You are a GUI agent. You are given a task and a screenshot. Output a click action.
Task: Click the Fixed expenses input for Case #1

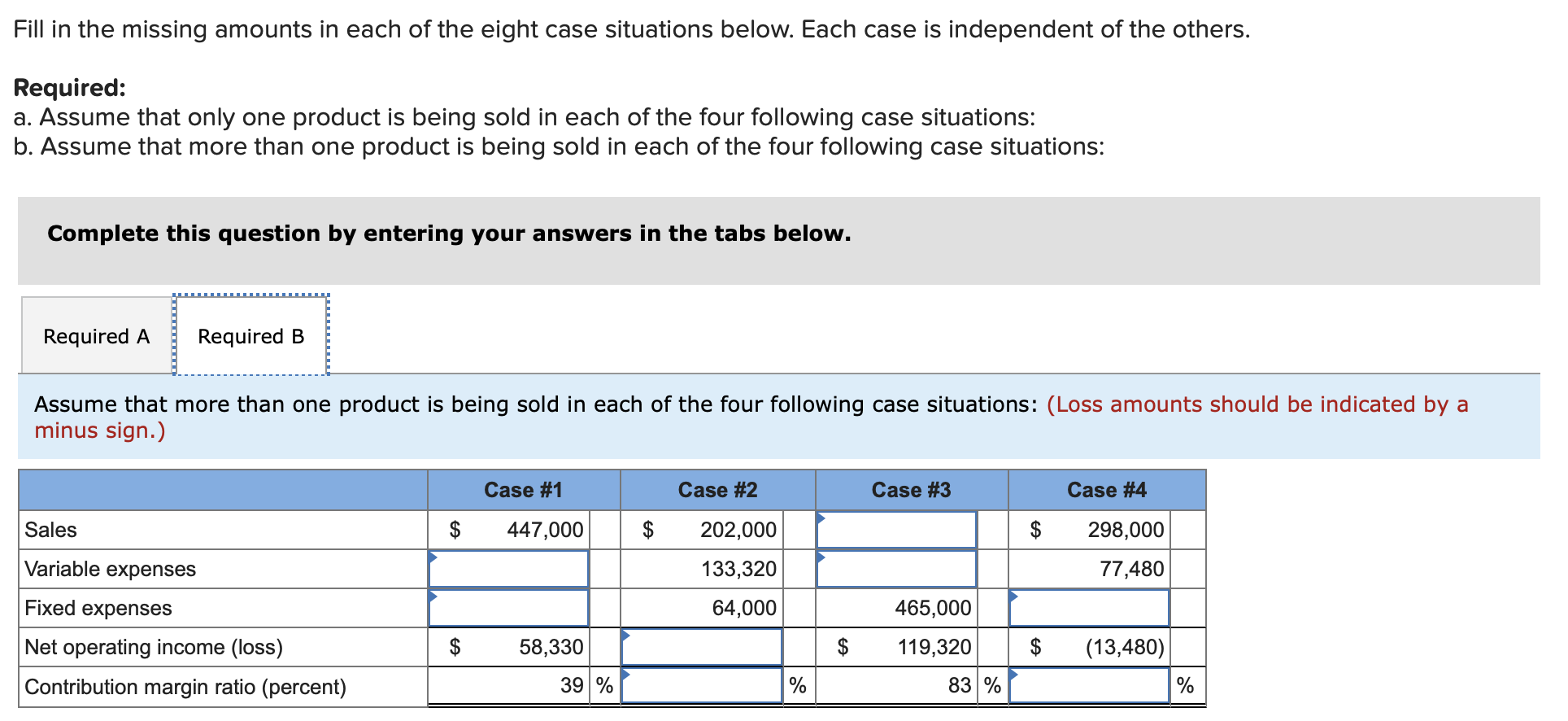coord(508,608)
